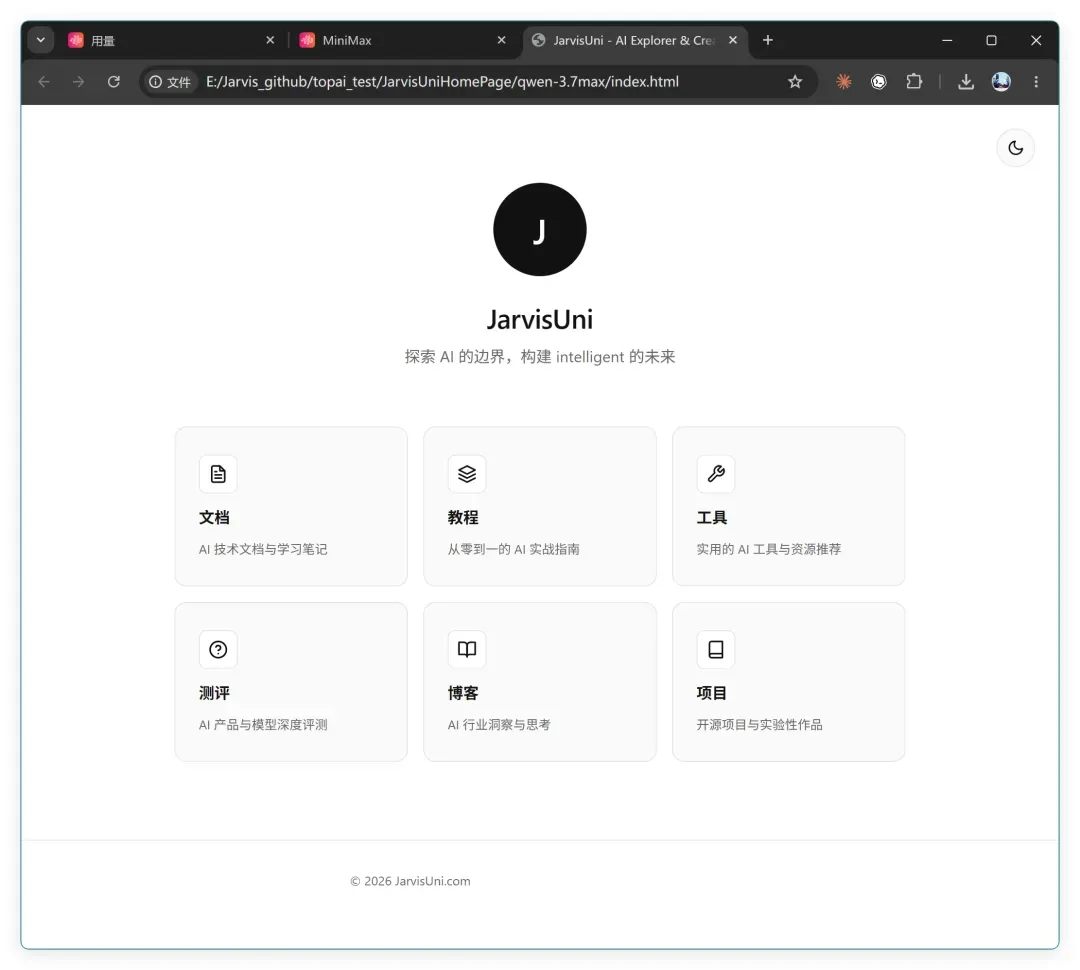Go back to the previous page
The image size is (1080, 970).
click(44, 81)
